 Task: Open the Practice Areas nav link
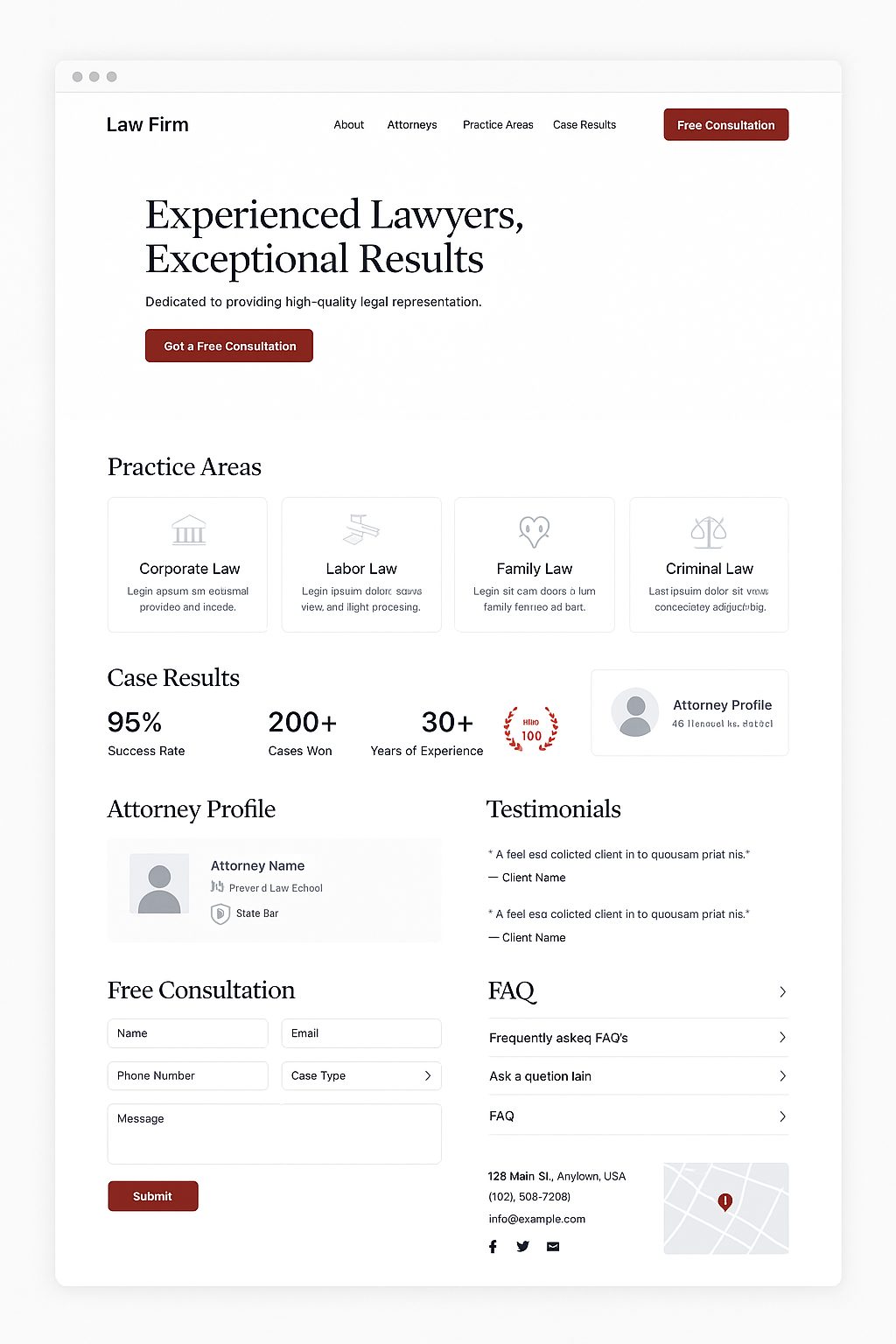click(x=498, y=125)
